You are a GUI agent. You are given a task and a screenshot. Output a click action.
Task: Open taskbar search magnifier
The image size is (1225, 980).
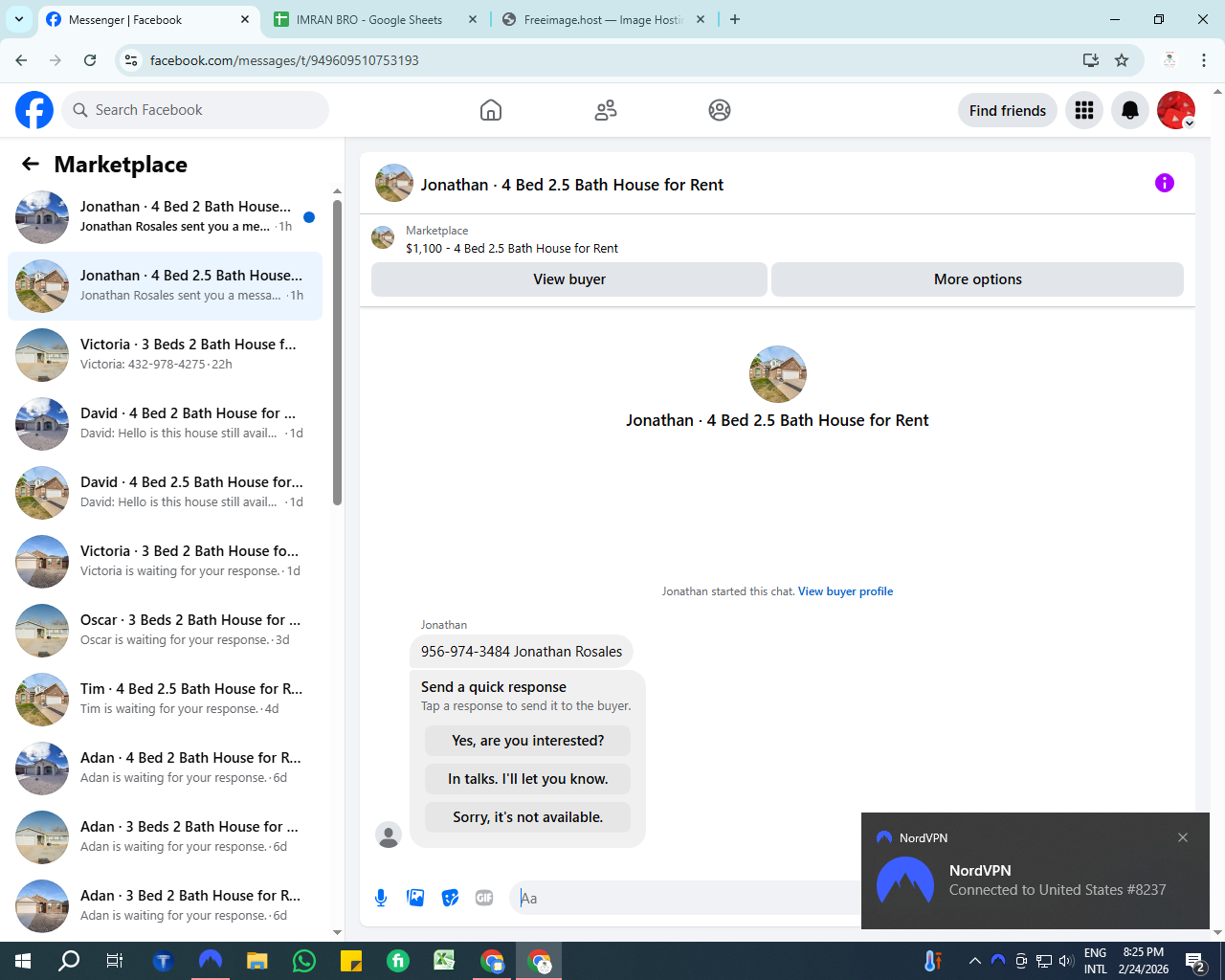point(69,961)
